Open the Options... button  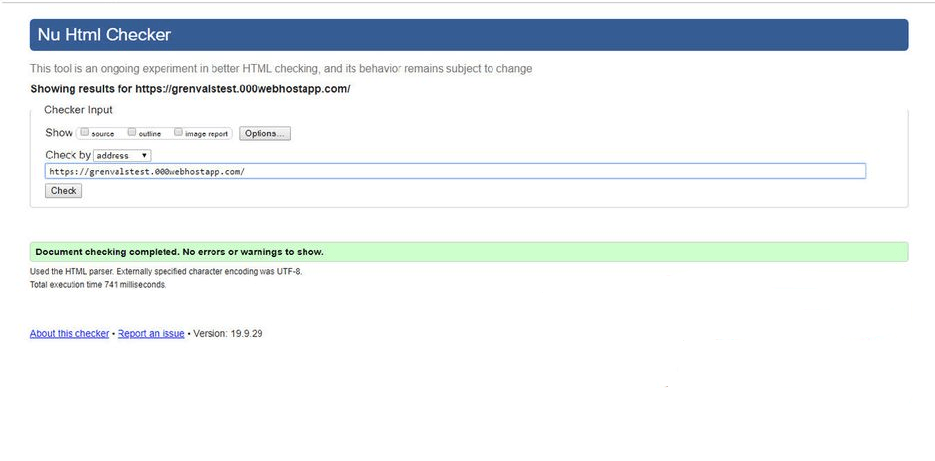265,134
